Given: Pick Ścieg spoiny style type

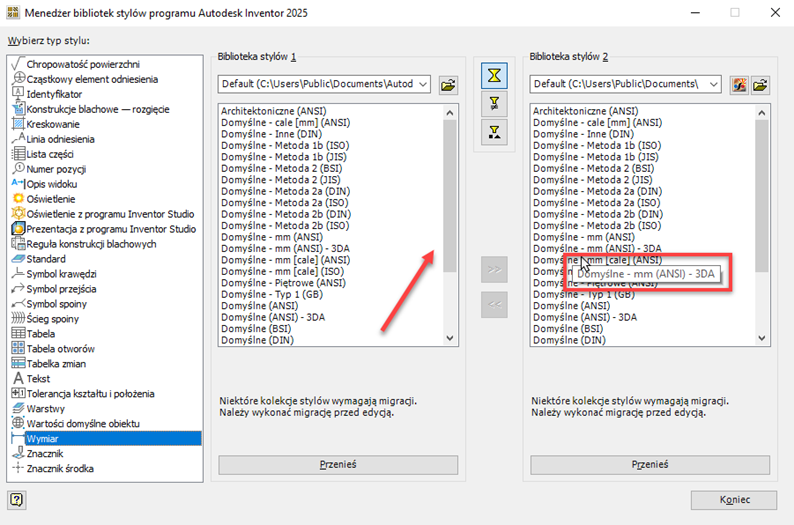Looking at the screenshot, I should pos(53,319).
